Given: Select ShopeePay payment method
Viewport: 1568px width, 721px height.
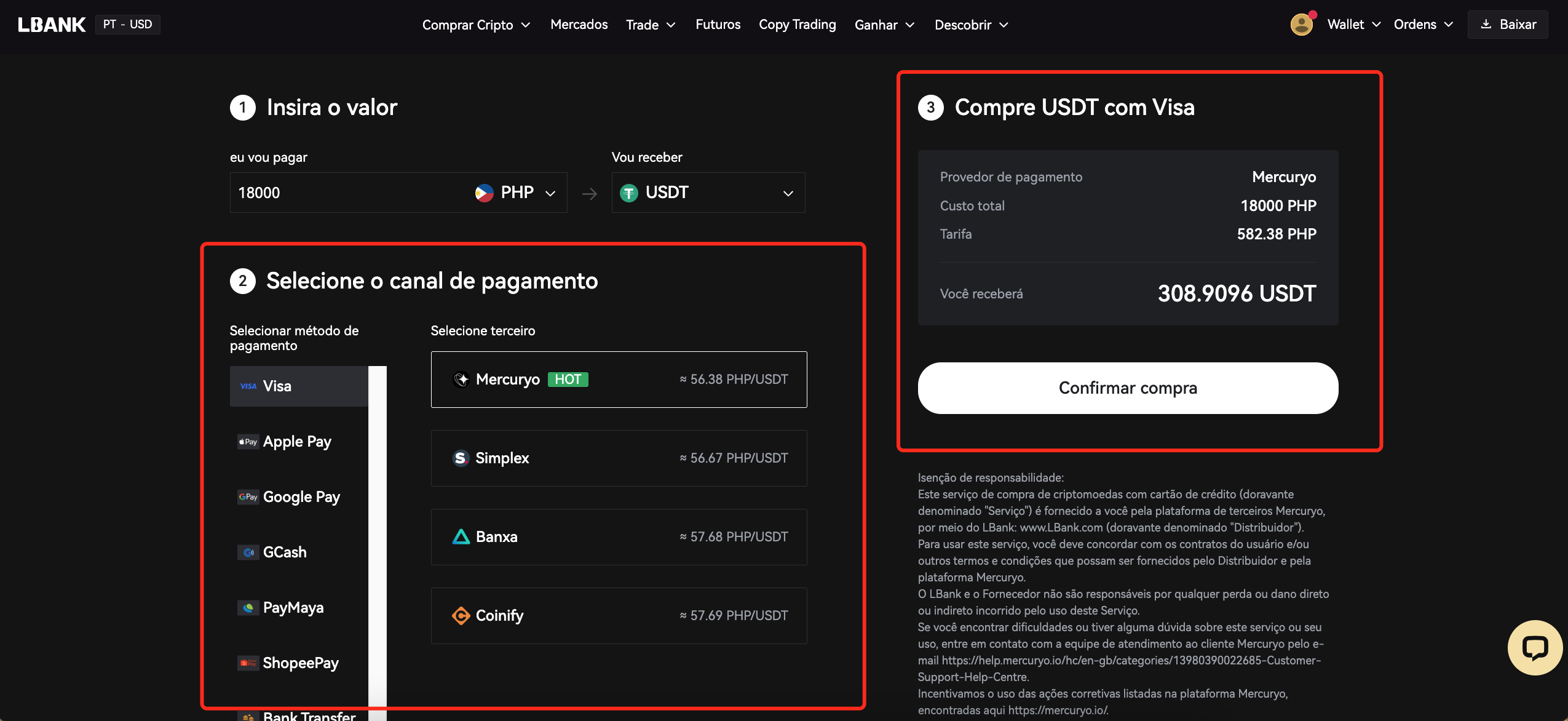Looking at the screenshot, I should [299, 663].
